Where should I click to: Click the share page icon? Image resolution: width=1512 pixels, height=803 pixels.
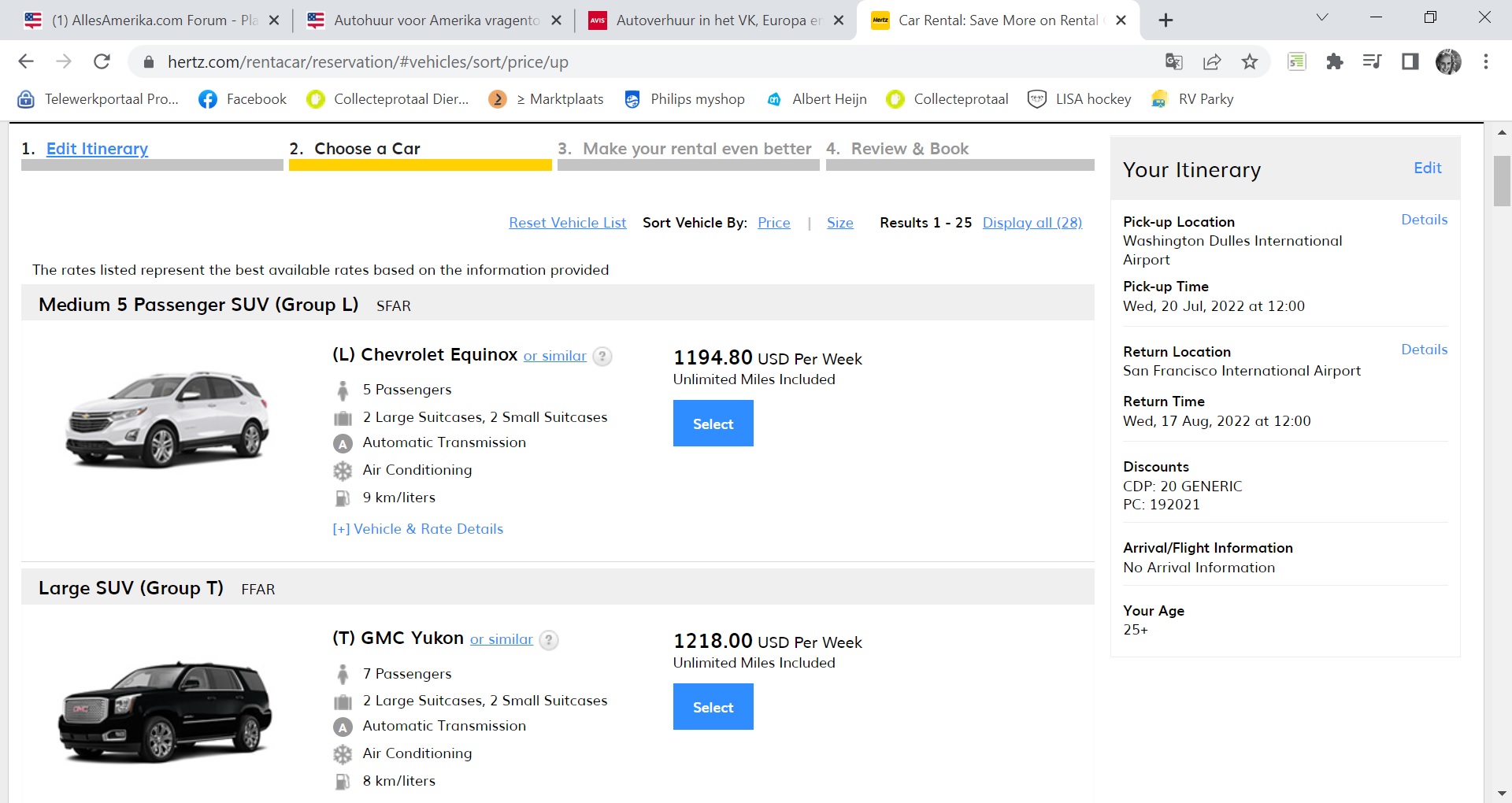pos(1212,61)
